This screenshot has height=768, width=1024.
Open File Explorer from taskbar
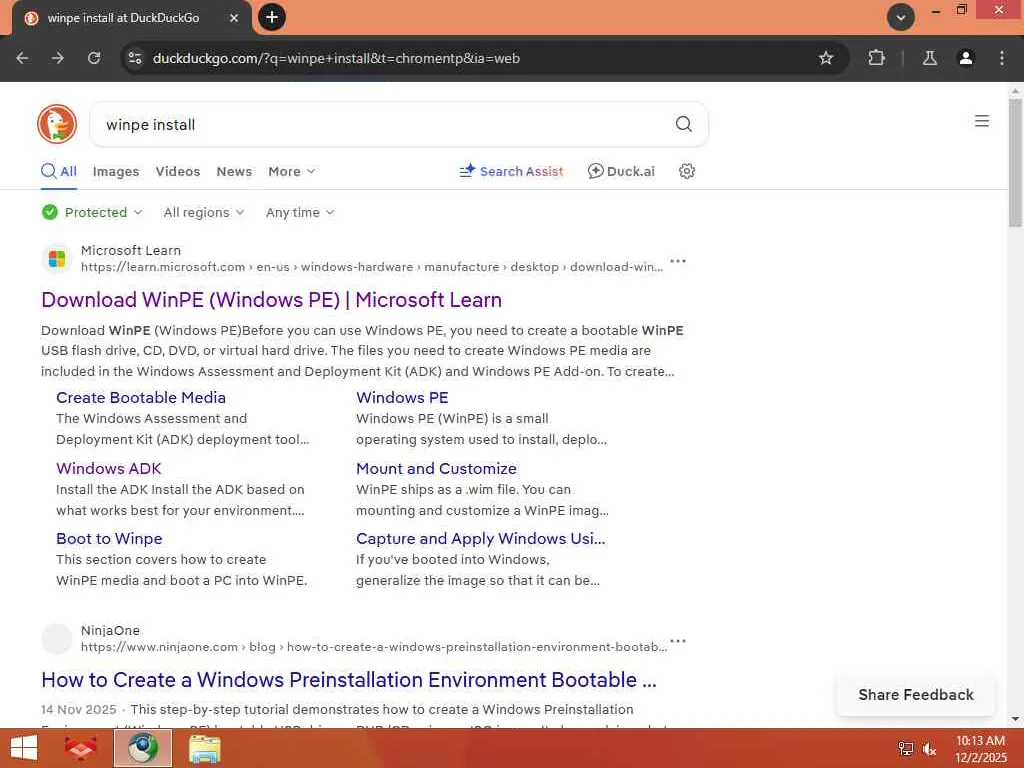pos(204,748)
